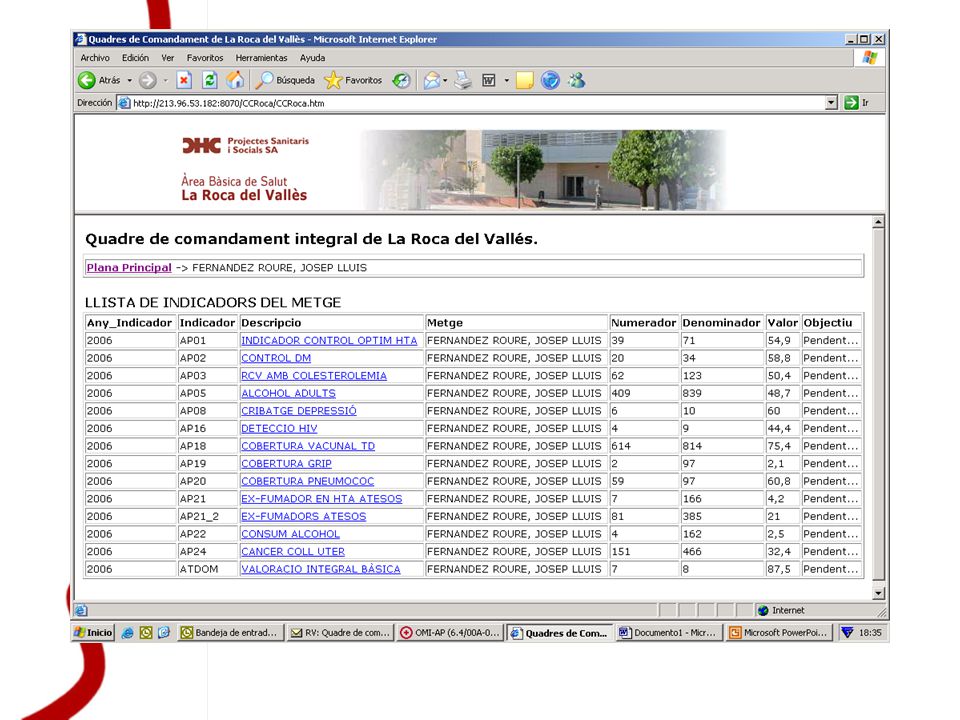Open the Edición menu

[135, 58]
